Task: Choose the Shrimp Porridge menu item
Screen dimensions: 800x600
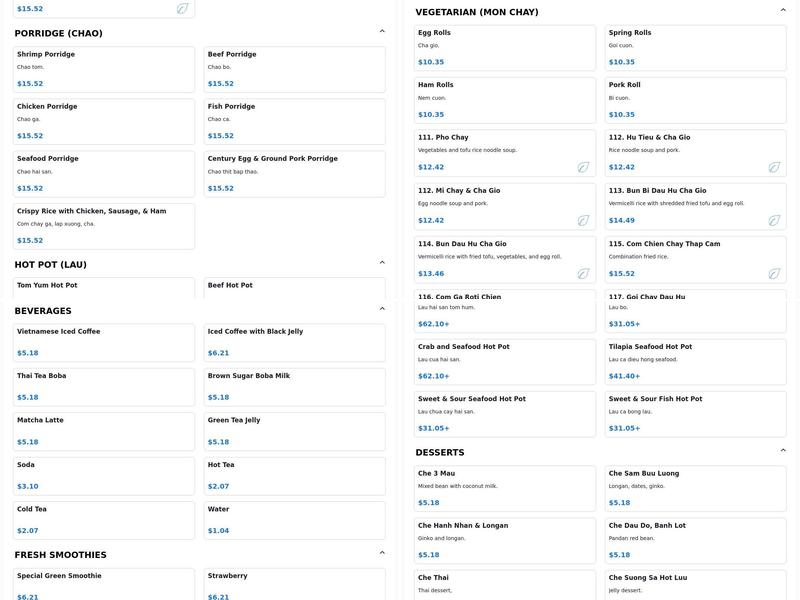Action: pos(104,68)
